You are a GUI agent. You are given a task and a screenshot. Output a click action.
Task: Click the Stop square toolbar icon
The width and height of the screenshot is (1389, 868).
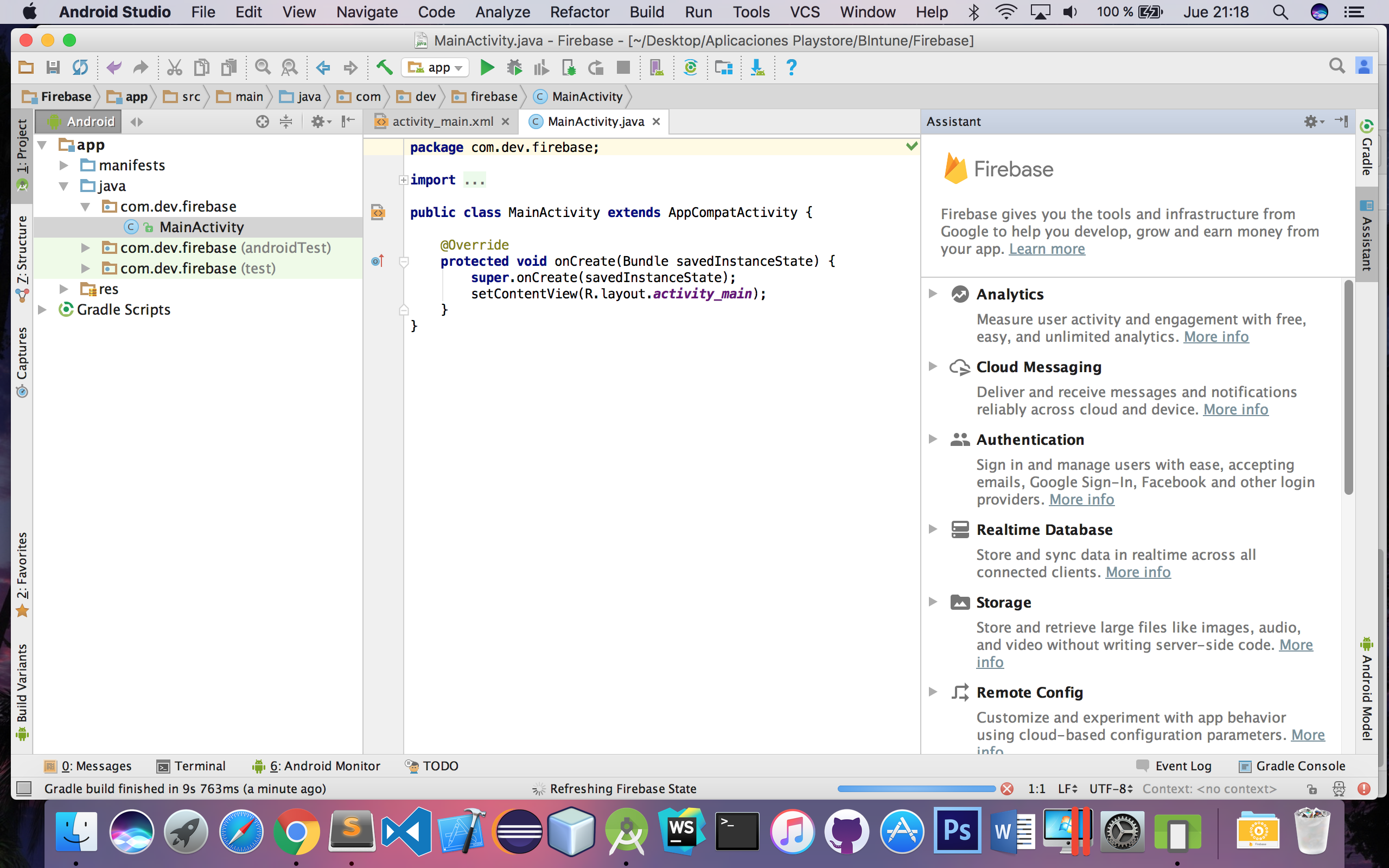(623, 68)
